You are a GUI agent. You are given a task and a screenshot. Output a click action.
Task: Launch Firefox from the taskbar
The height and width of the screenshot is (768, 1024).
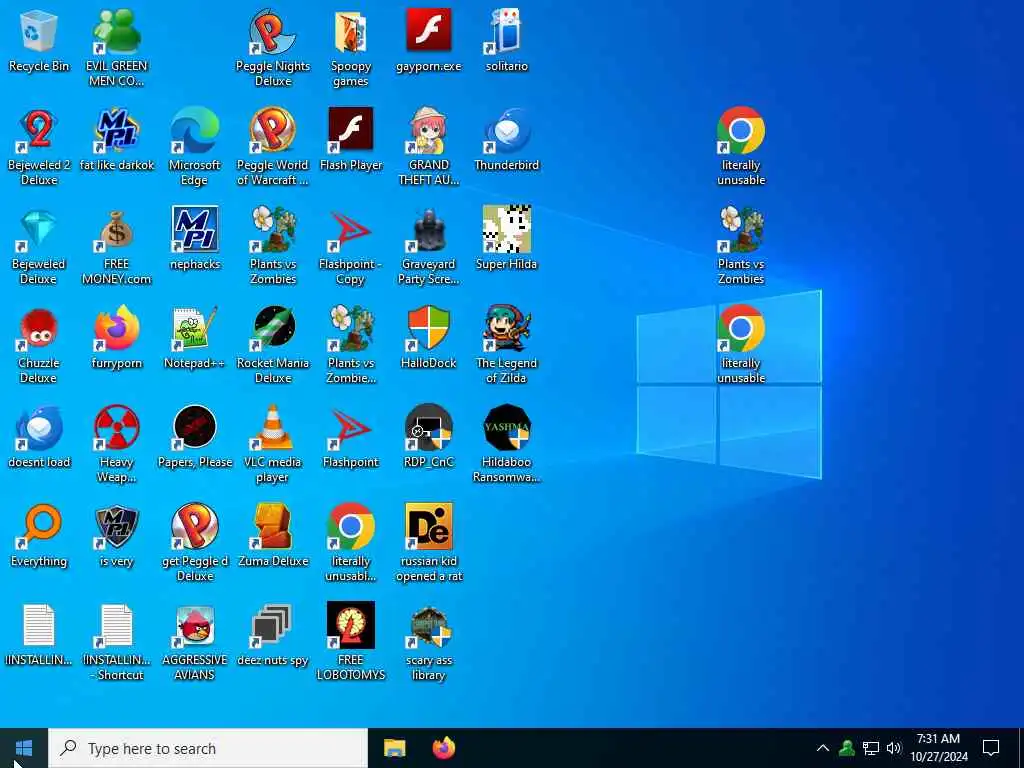click(x=444, y=748)
